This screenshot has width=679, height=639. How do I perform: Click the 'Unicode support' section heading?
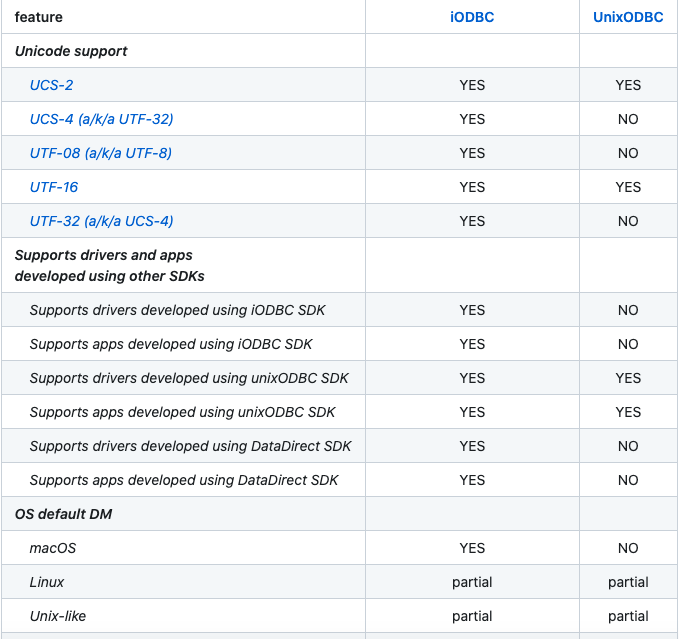[71, 51]
